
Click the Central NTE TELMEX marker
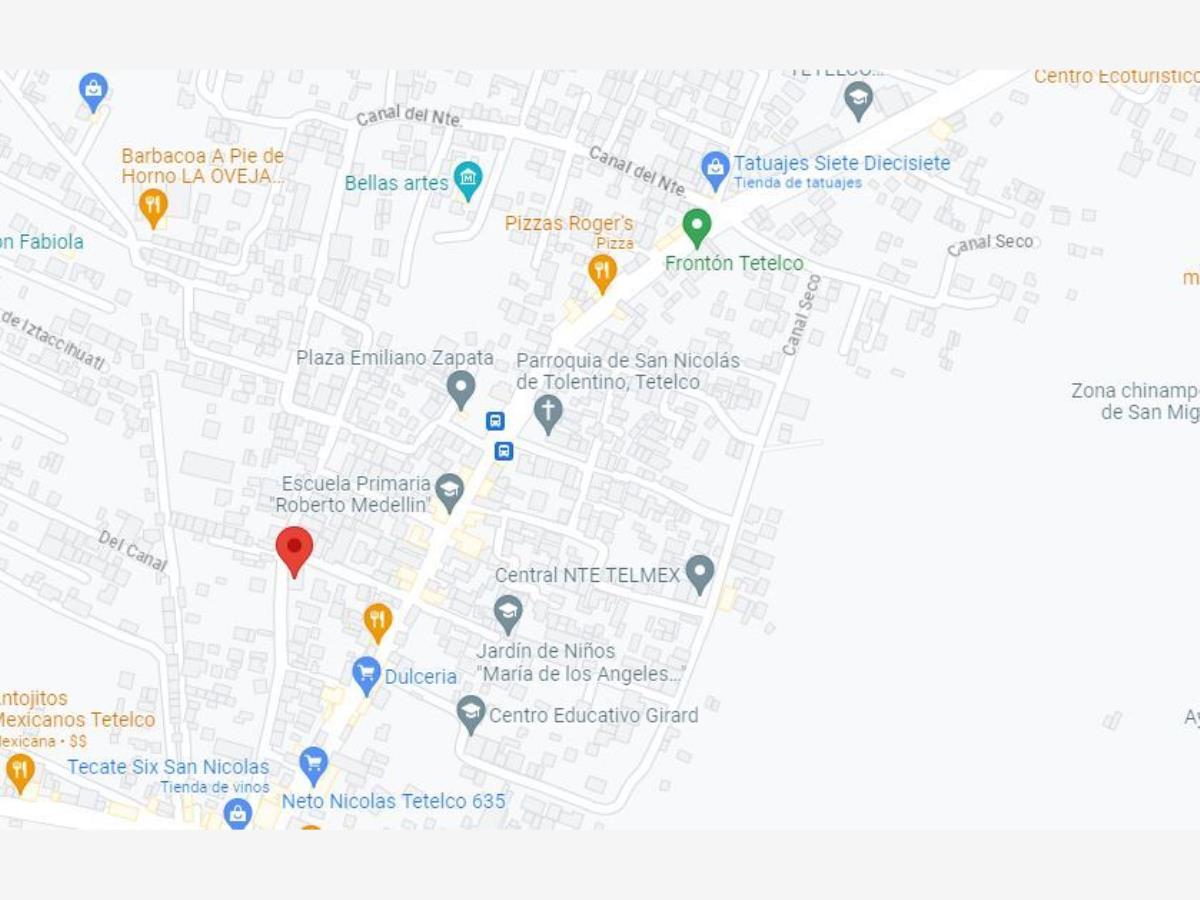coord(700,575)
